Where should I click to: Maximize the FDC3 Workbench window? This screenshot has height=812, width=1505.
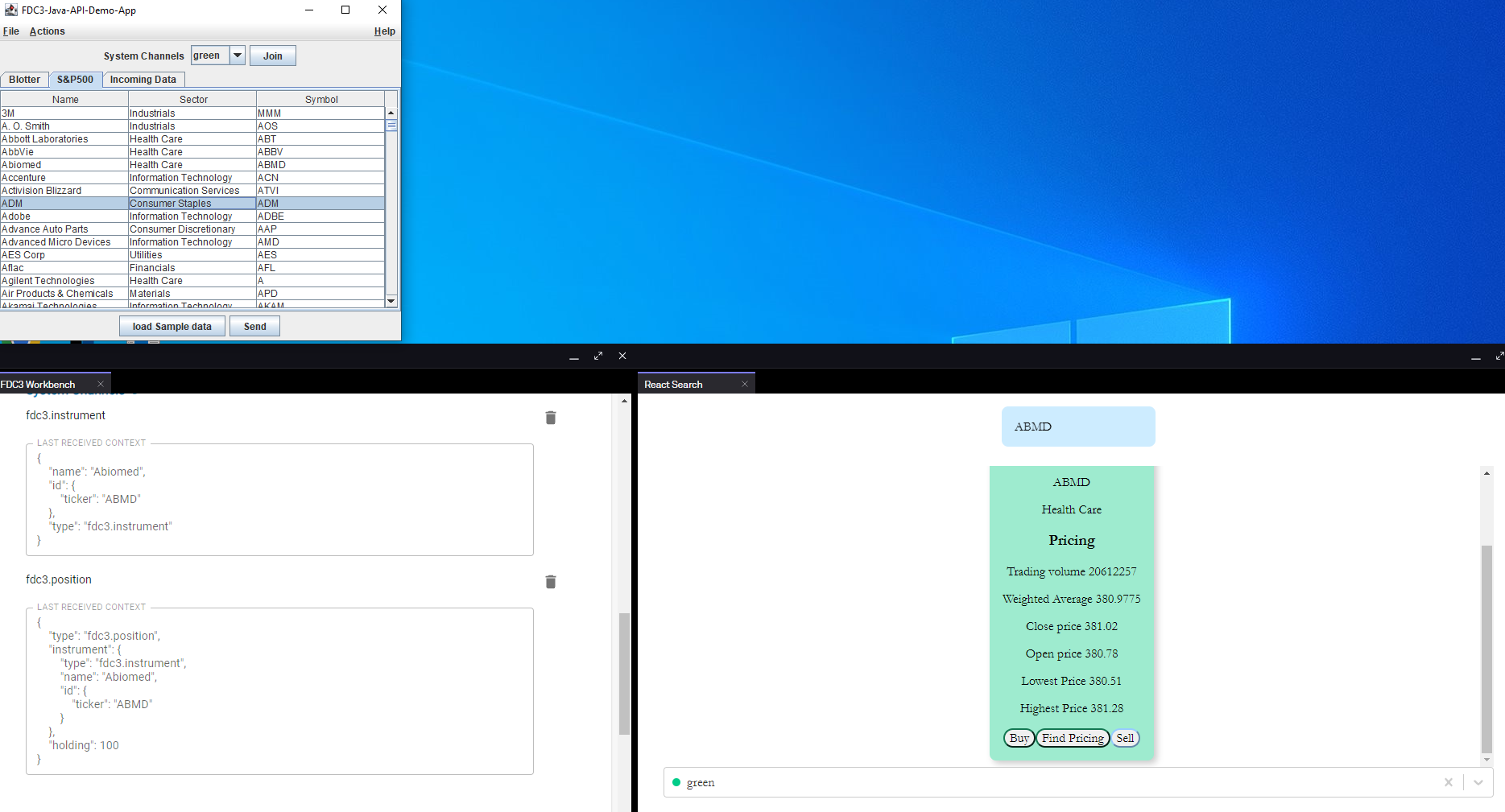pos(598,356)
